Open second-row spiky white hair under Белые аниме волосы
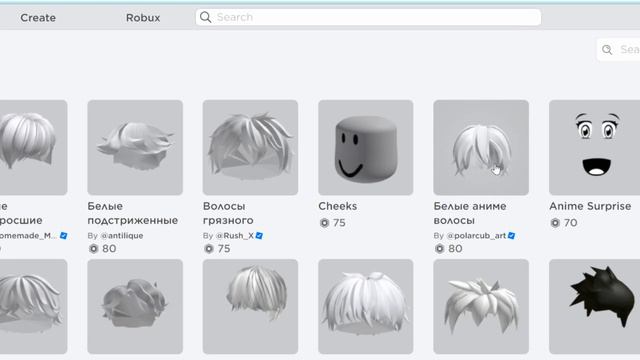Viewport: 640px width, 360px height. coord(481,307)
